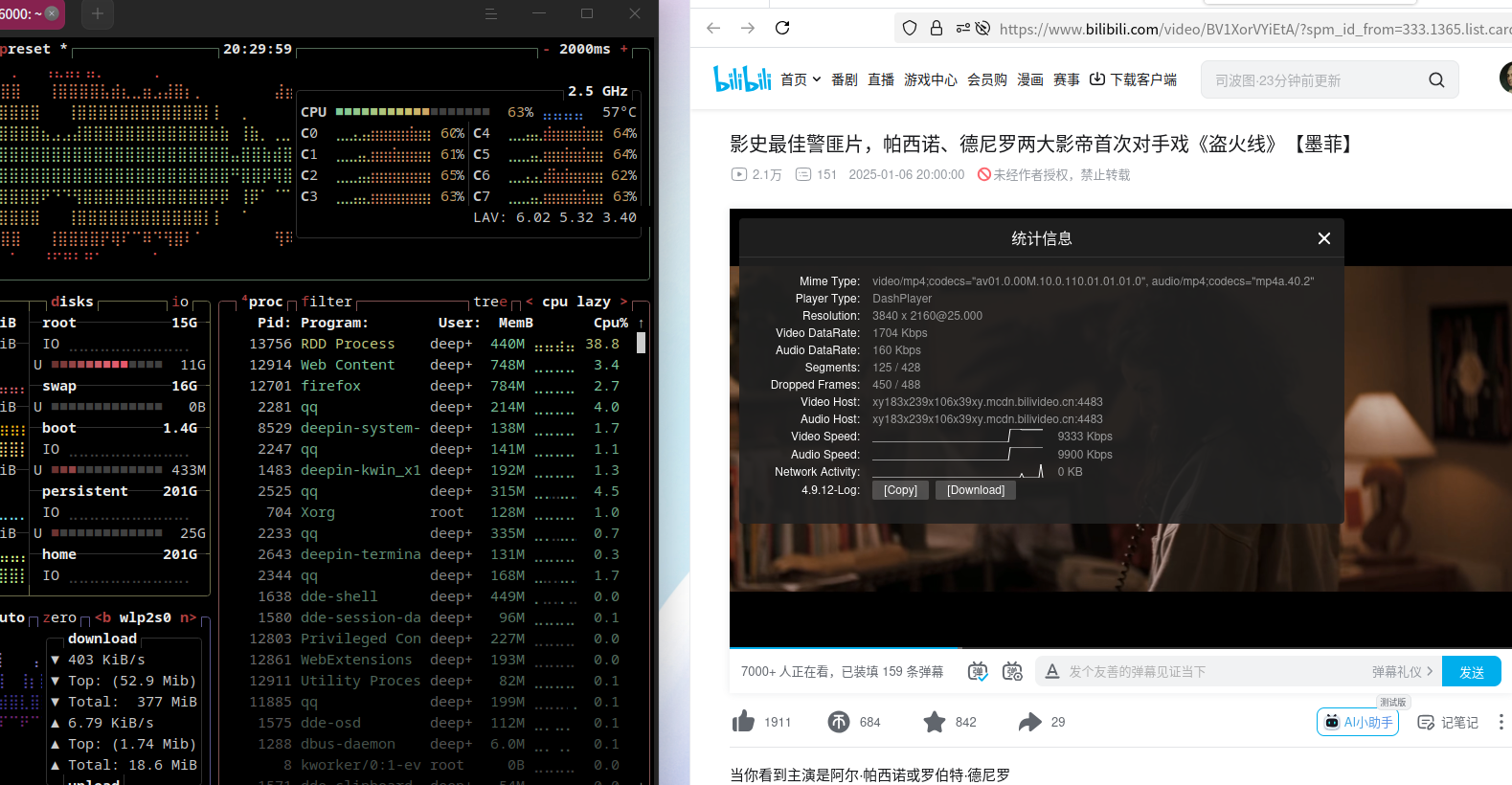This screenshot has width=1512, height=785.
Task: Click the Bilibili logo
Action: click(742, 78)
